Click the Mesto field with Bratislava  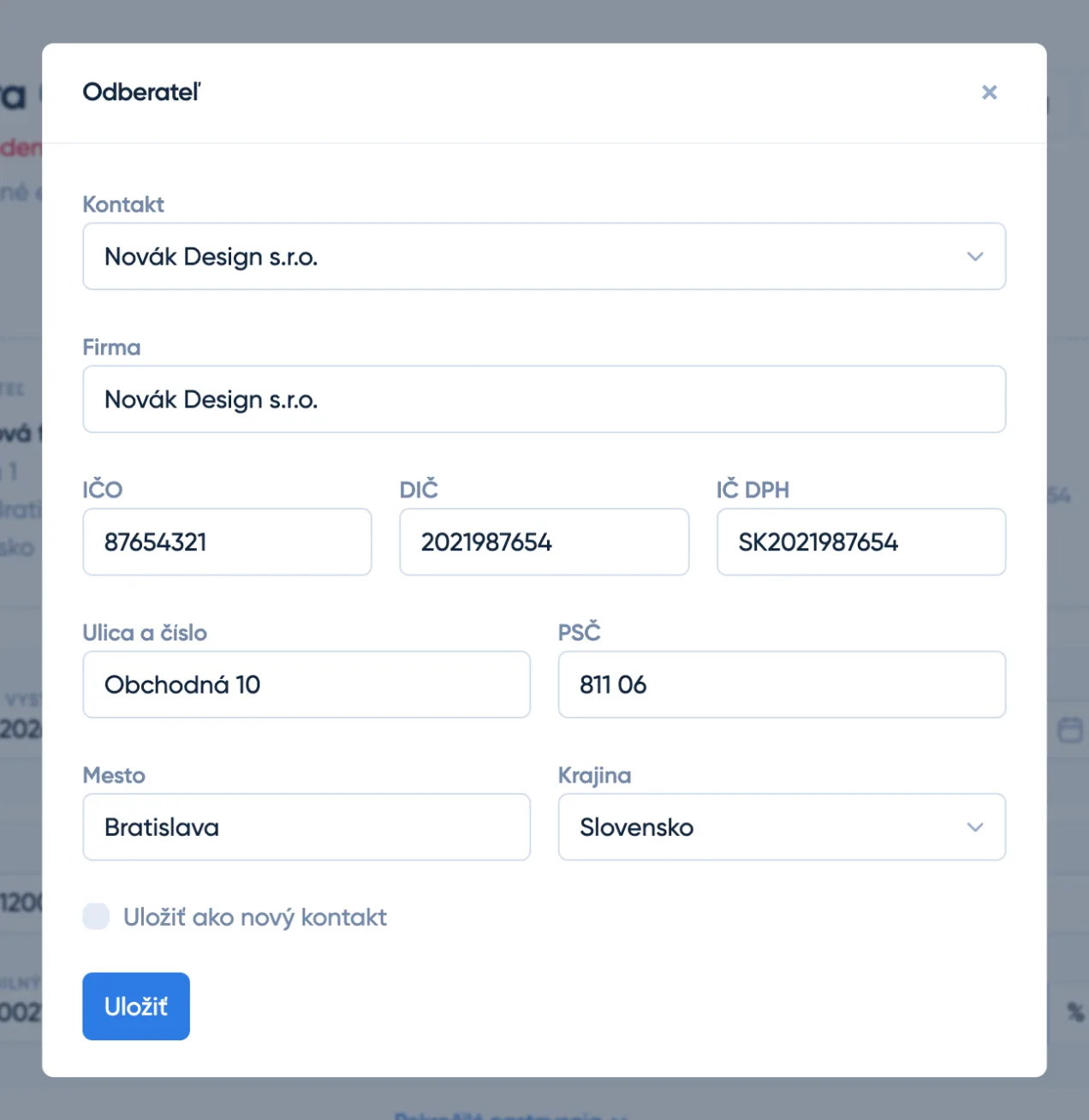pyautogui.click(x=306, y=827)
